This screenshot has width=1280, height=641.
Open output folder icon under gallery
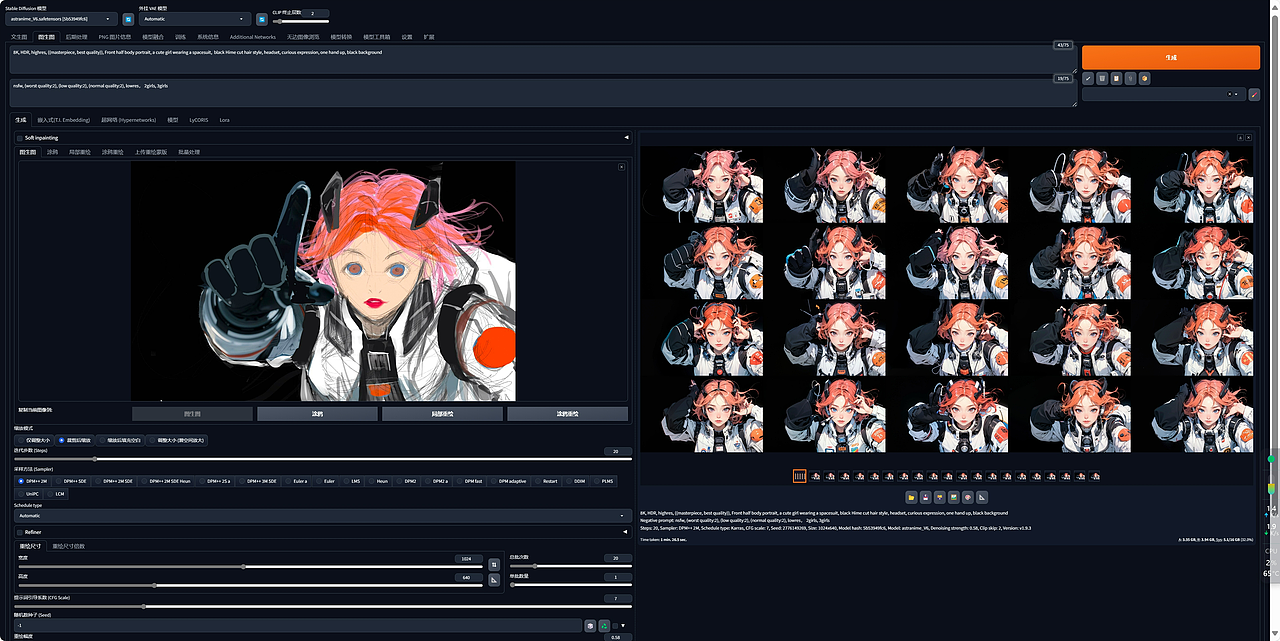point(912,497)
